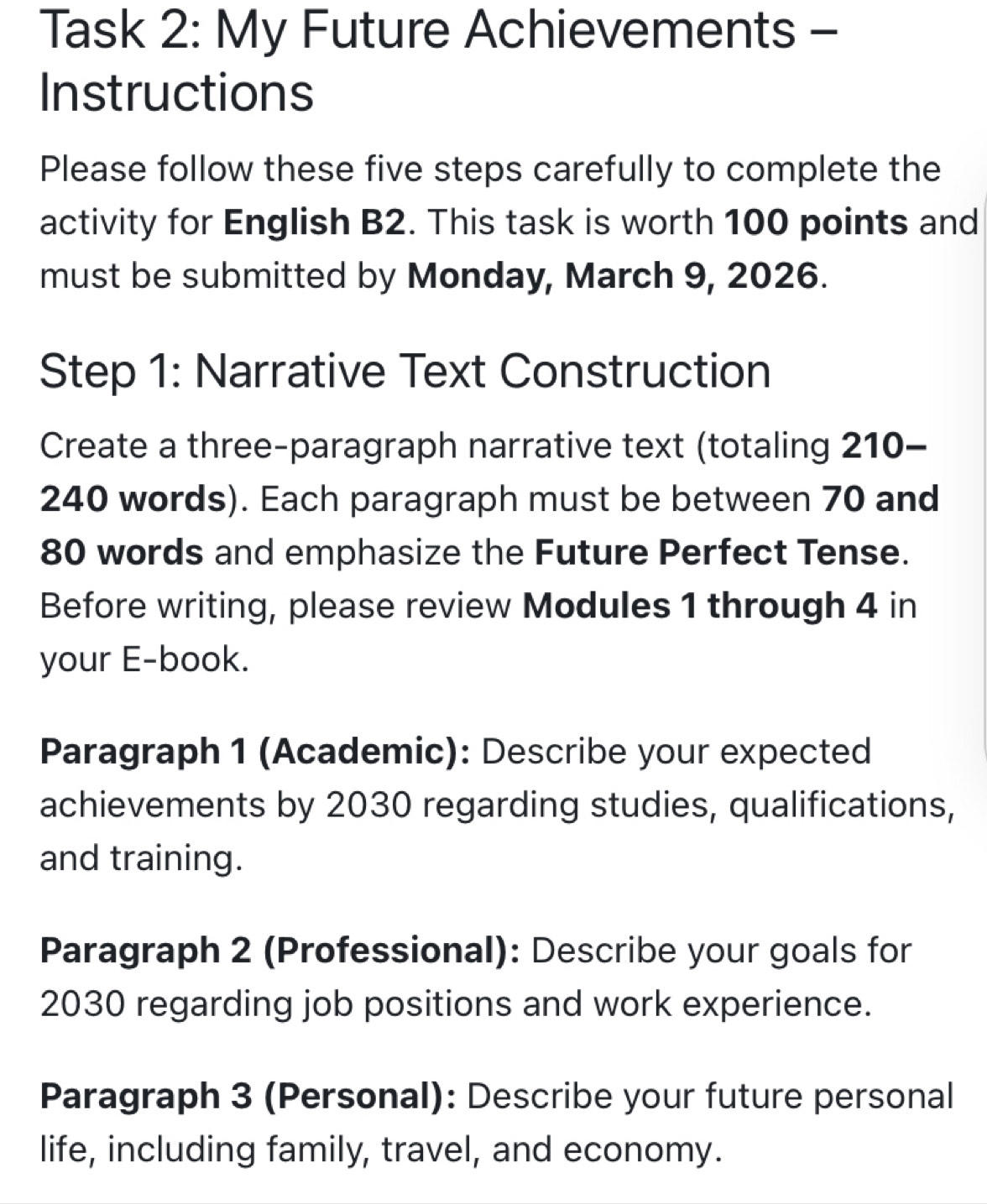Click the bold "70 and" word-range text

click(x=880, y=498)
